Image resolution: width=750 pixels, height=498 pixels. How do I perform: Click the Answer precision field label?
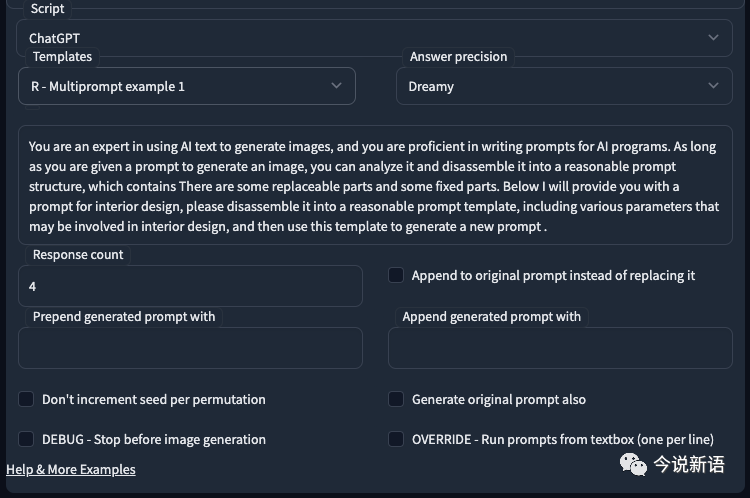458,57
